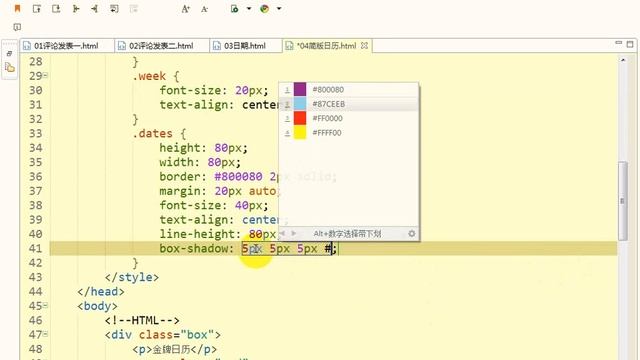The height and width of the screenshot is (360, 640).
Task: Click previous-page arrow in autocomplete popup
Action: pyautogui.click(x=282, y=233)
